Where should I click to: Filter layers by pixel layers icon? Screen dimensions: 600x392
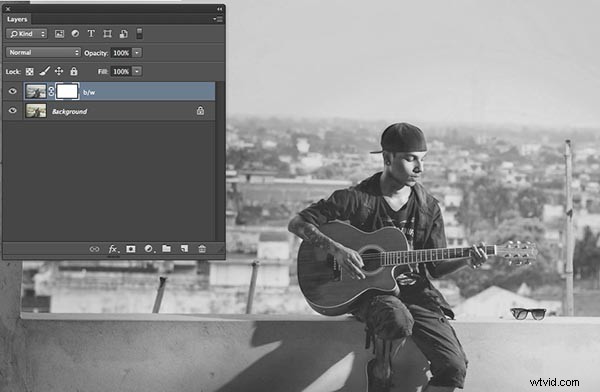coord(59,34)
